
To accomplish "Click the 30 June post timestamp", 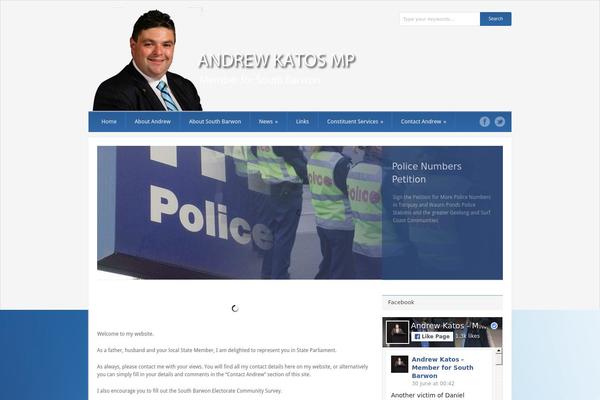I will coord(433,384).
